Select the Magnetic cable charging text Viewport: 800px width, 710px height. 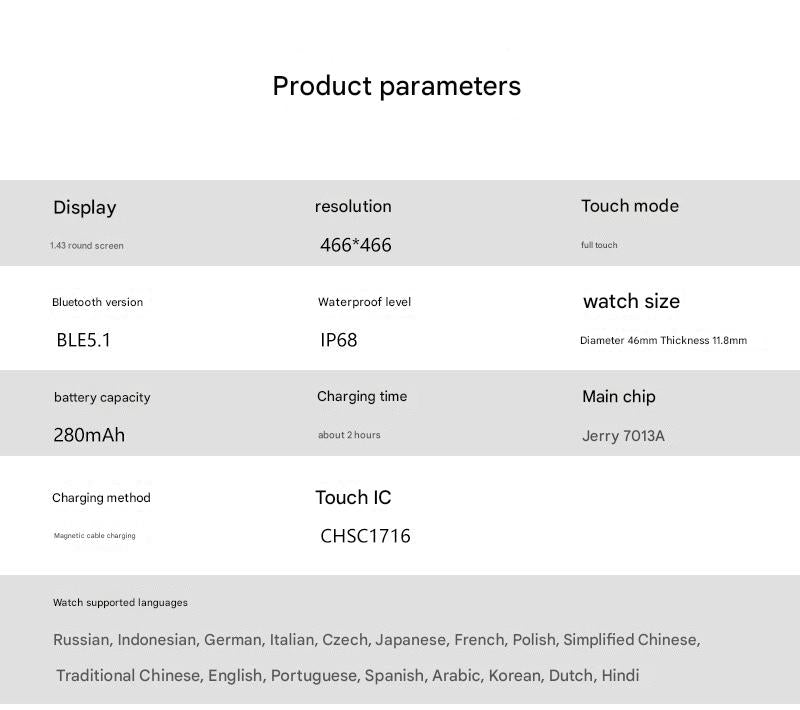94,536
